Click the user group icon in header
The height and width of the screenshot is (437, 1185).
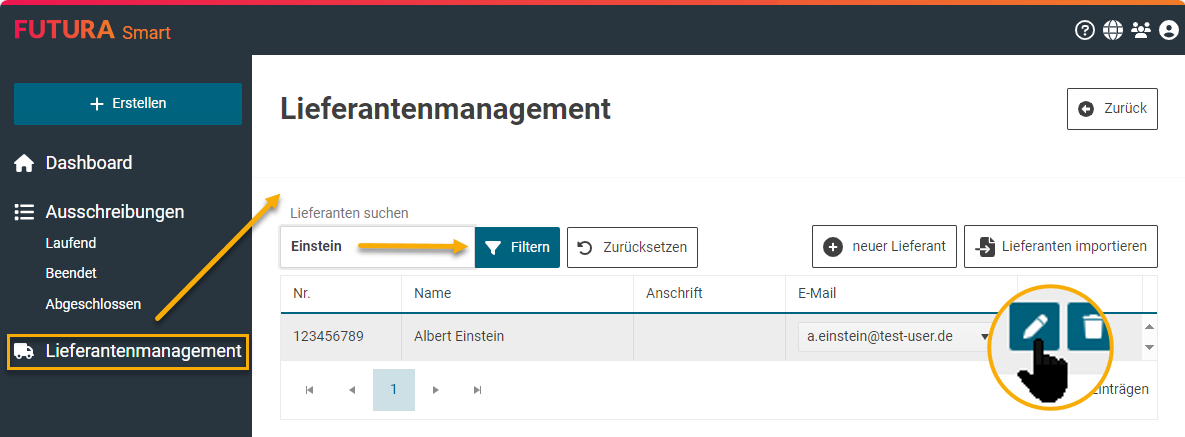coord(1141,30)
